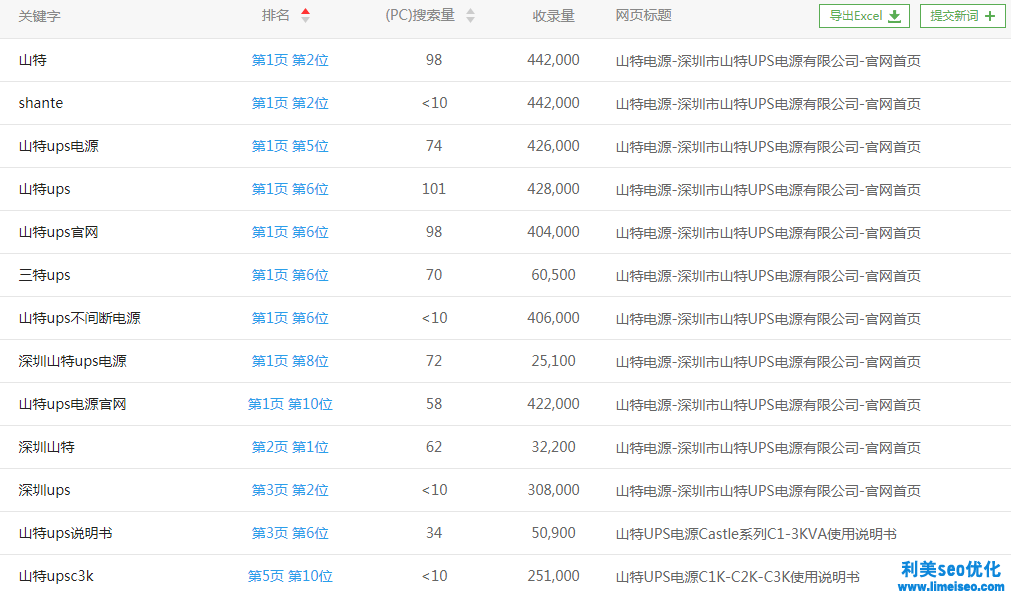Click search volume value 58
Screen dimensions: 1011x597
point(434,404)
